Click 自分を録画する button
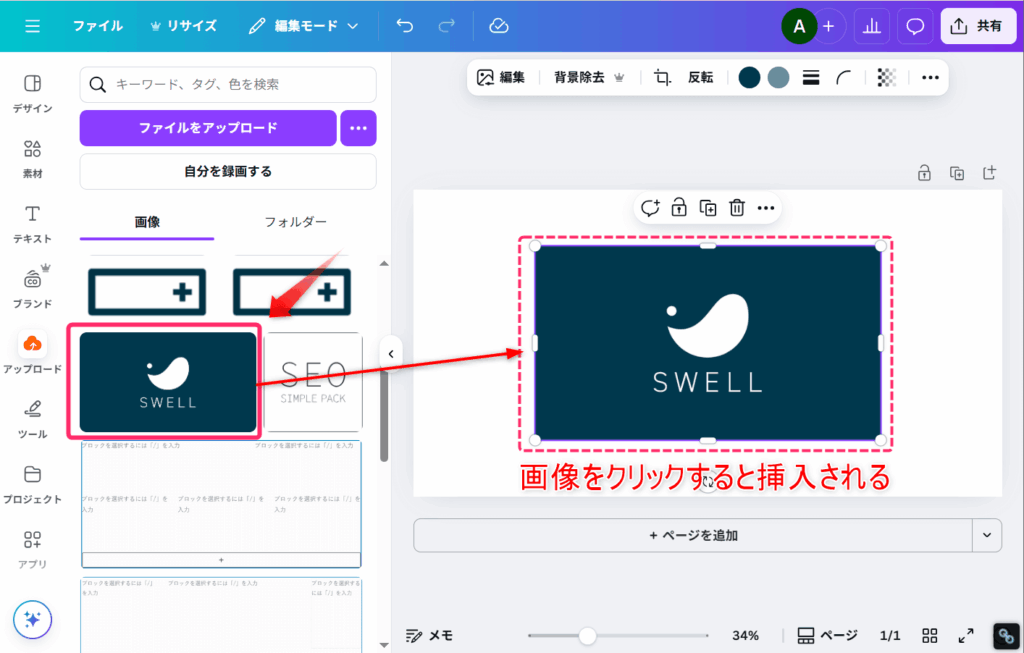 coord(228,171)
